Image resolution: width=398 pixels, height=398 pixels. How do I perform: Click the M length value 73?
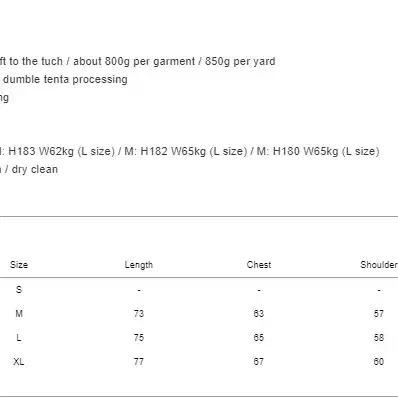(x=139, y=313)
